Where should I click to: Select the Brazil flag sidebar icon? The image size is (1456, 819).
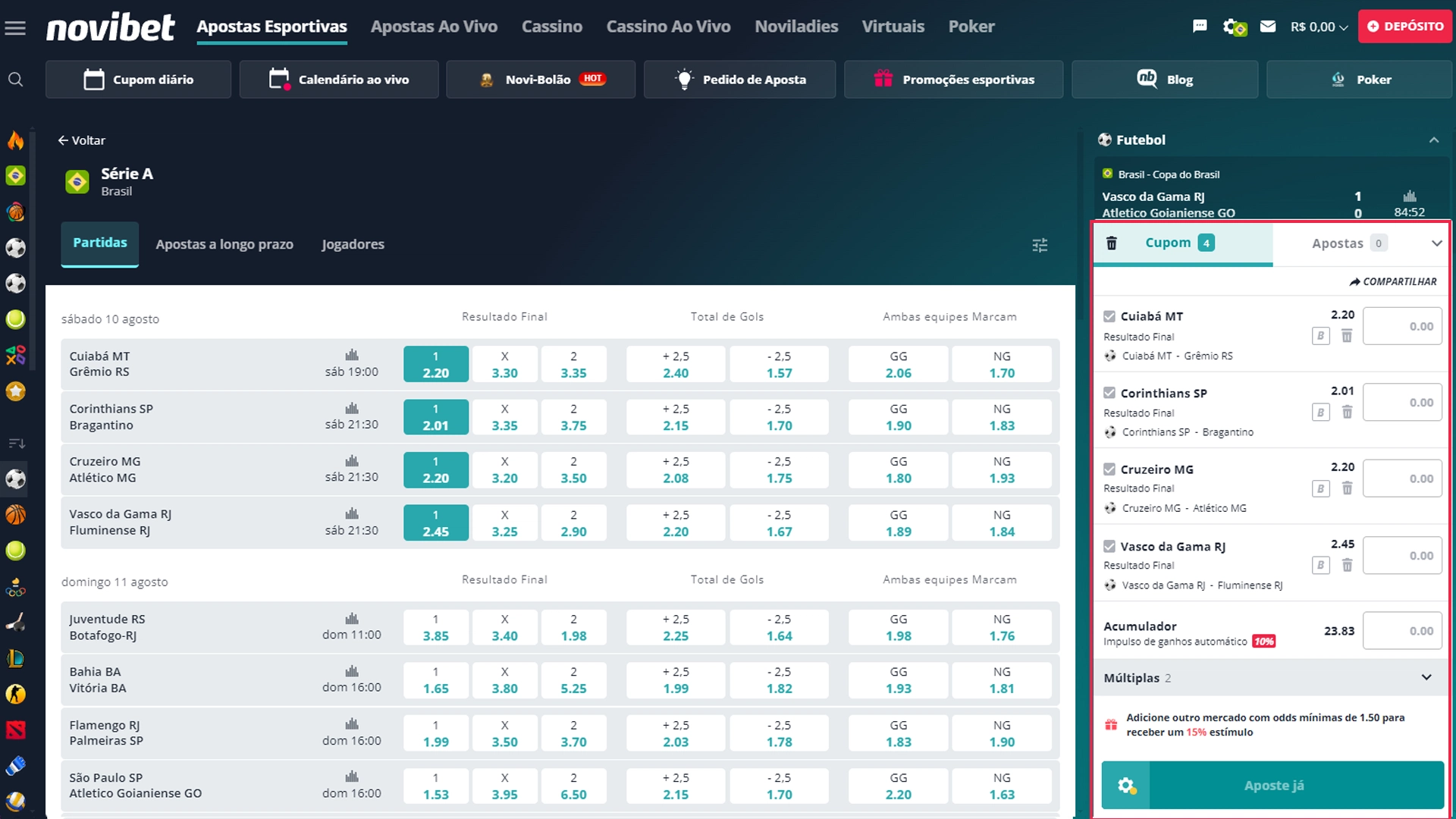coord(15,176)
